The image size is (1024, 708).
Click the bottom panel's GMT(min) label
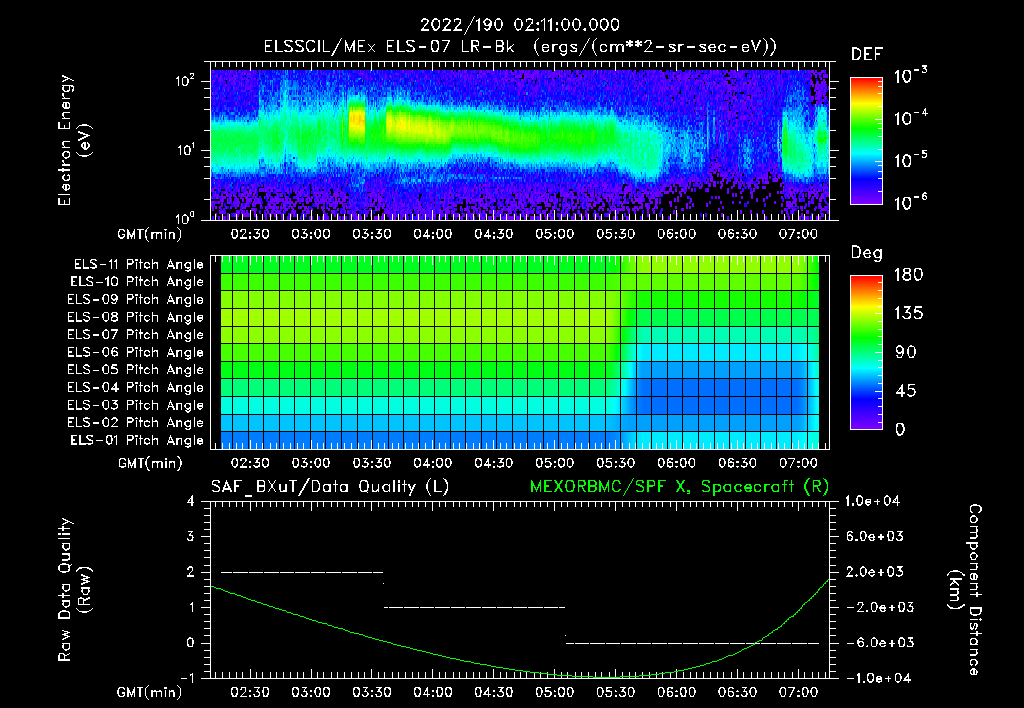[x=150, y=692]
